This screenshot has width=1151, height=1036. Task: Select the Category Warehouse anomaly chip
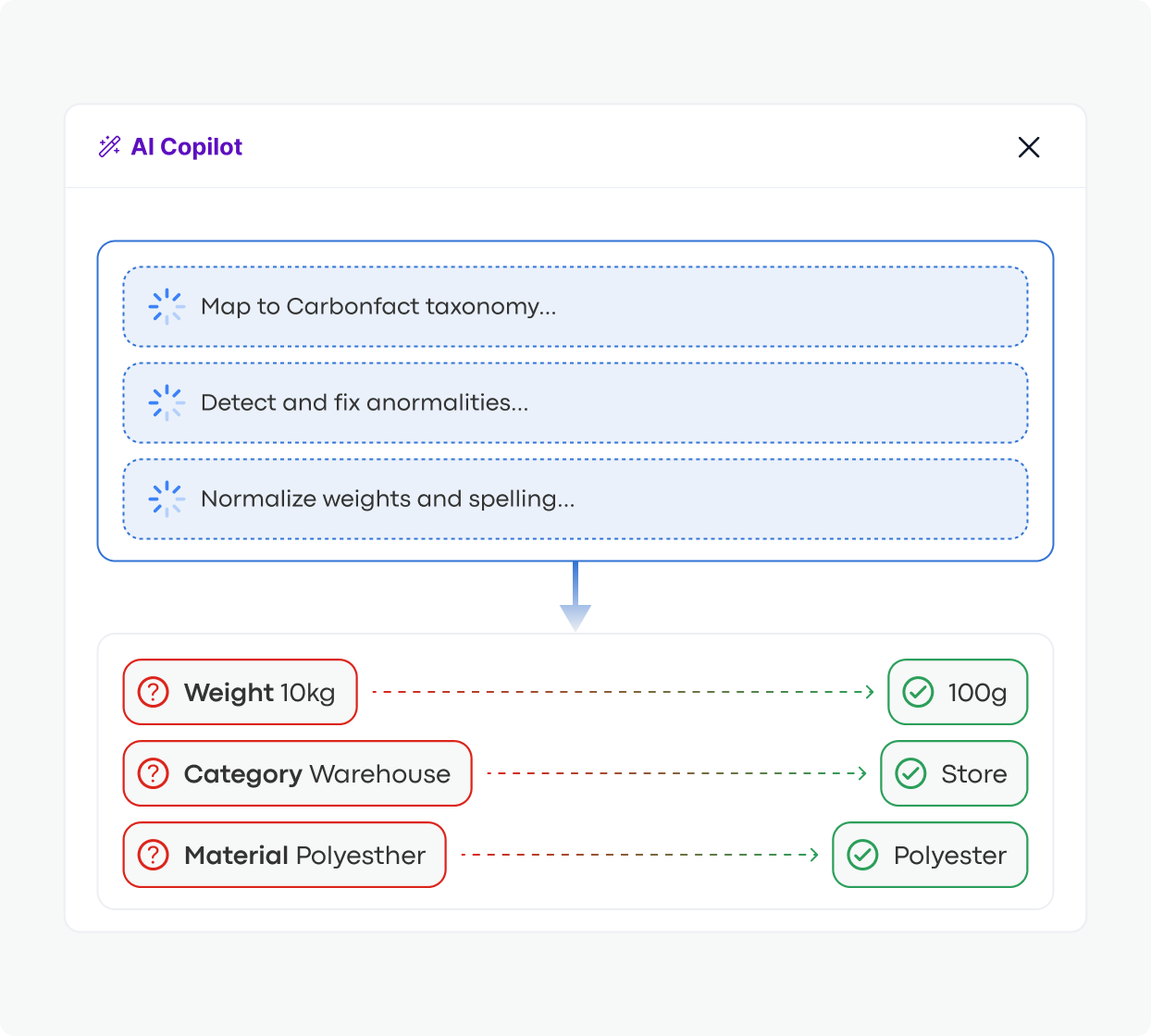[297, 773]
